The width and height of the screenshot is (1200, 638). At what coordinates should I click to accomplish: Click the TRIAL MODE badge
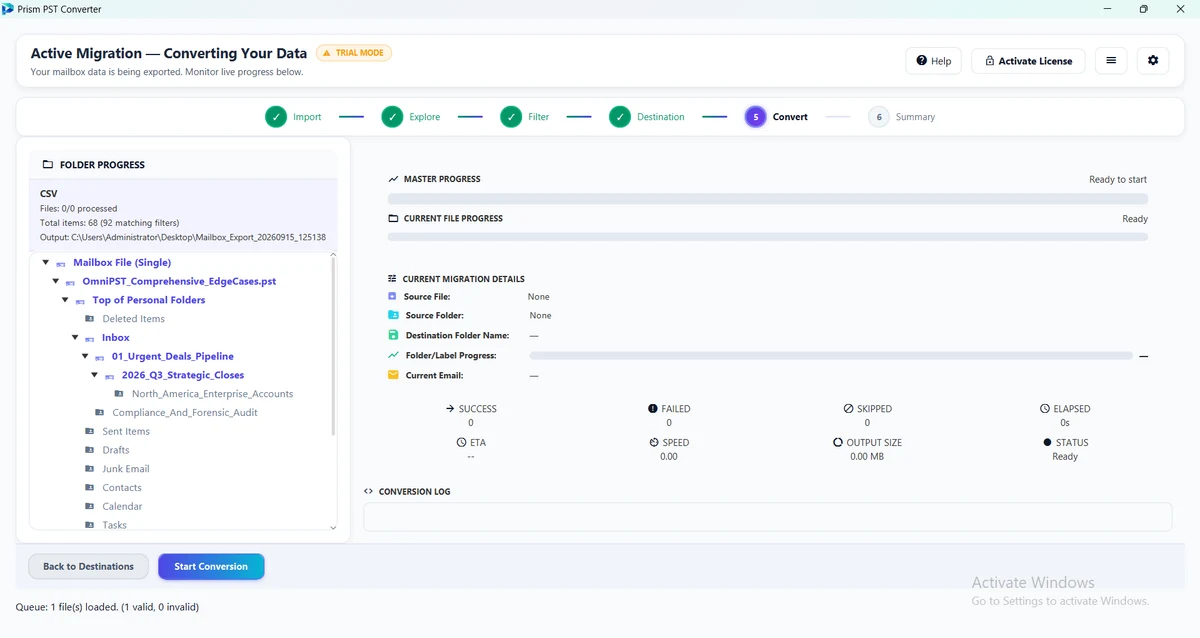[354, 53]
